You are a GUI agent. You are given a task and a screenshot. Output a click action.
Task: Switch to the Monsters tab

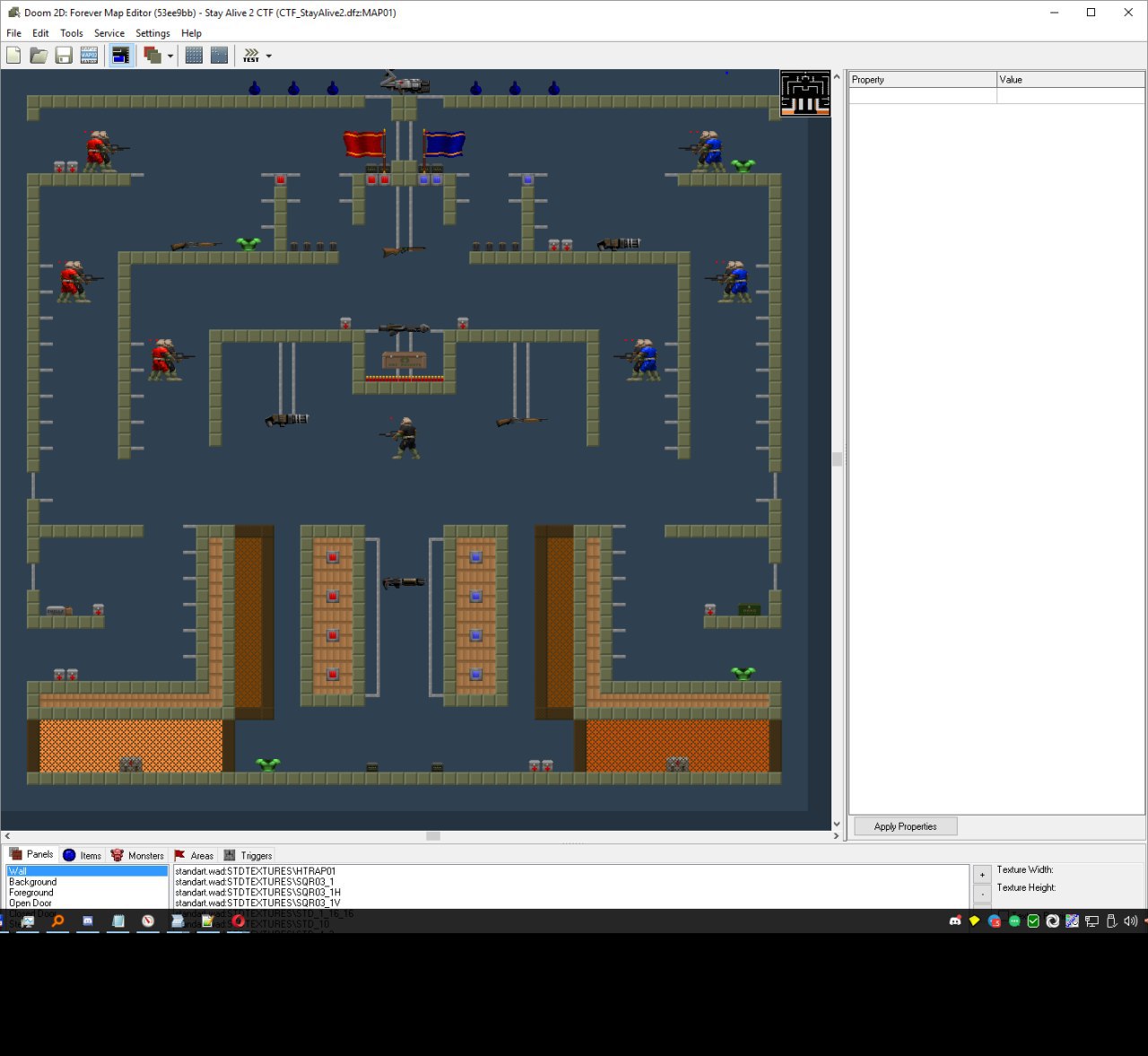(137, 855)
